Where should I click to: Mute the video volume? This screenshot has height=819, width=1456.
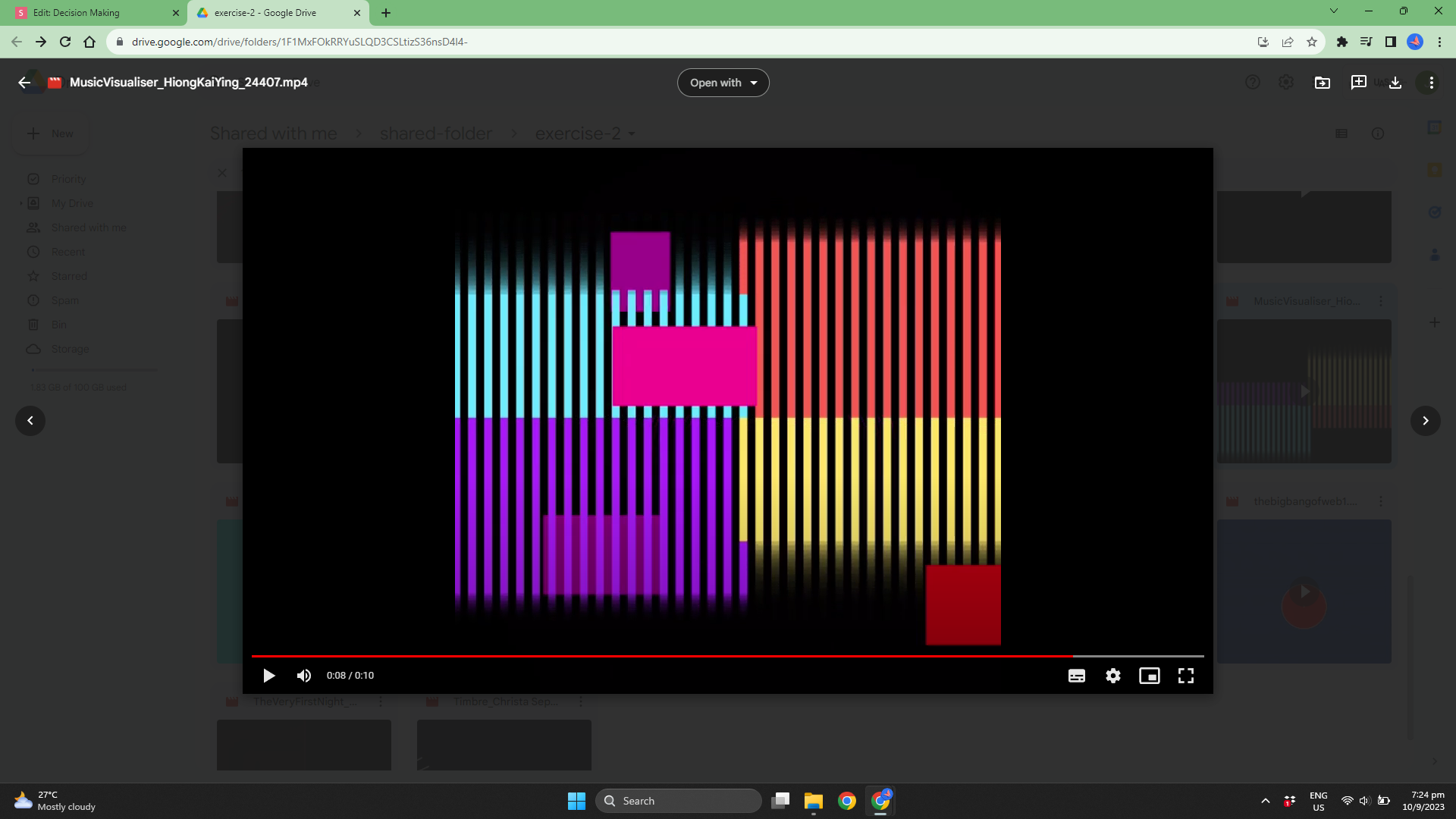coord(304,676)
